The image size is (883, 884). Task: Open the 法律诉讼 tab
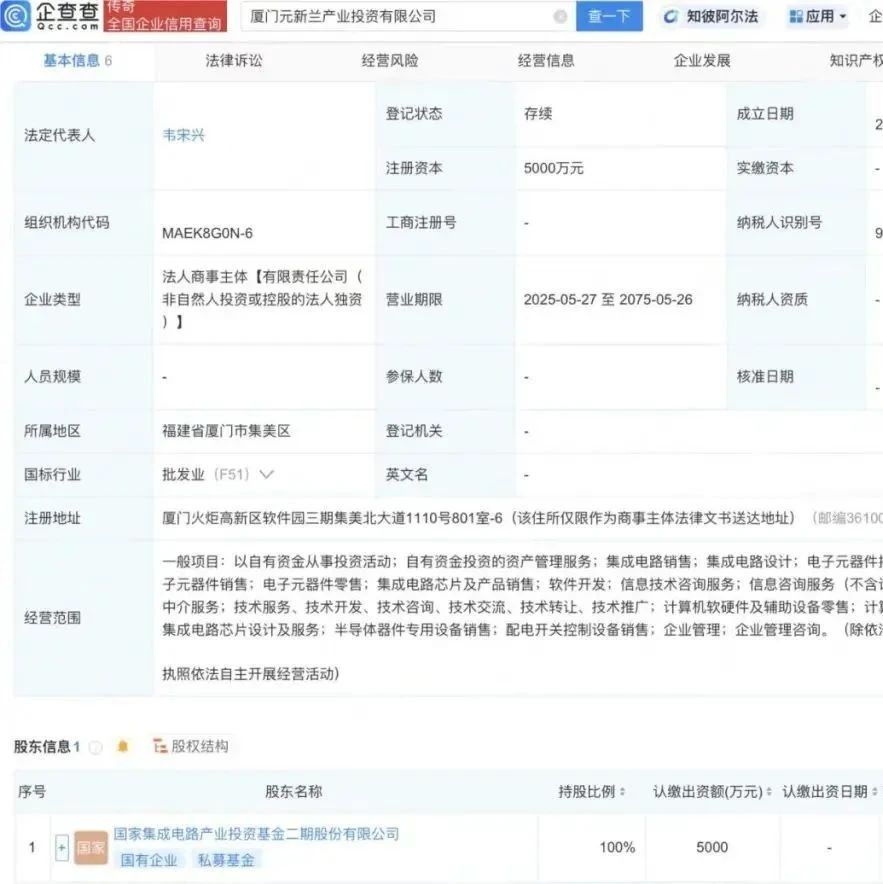(x=233, y=60)
